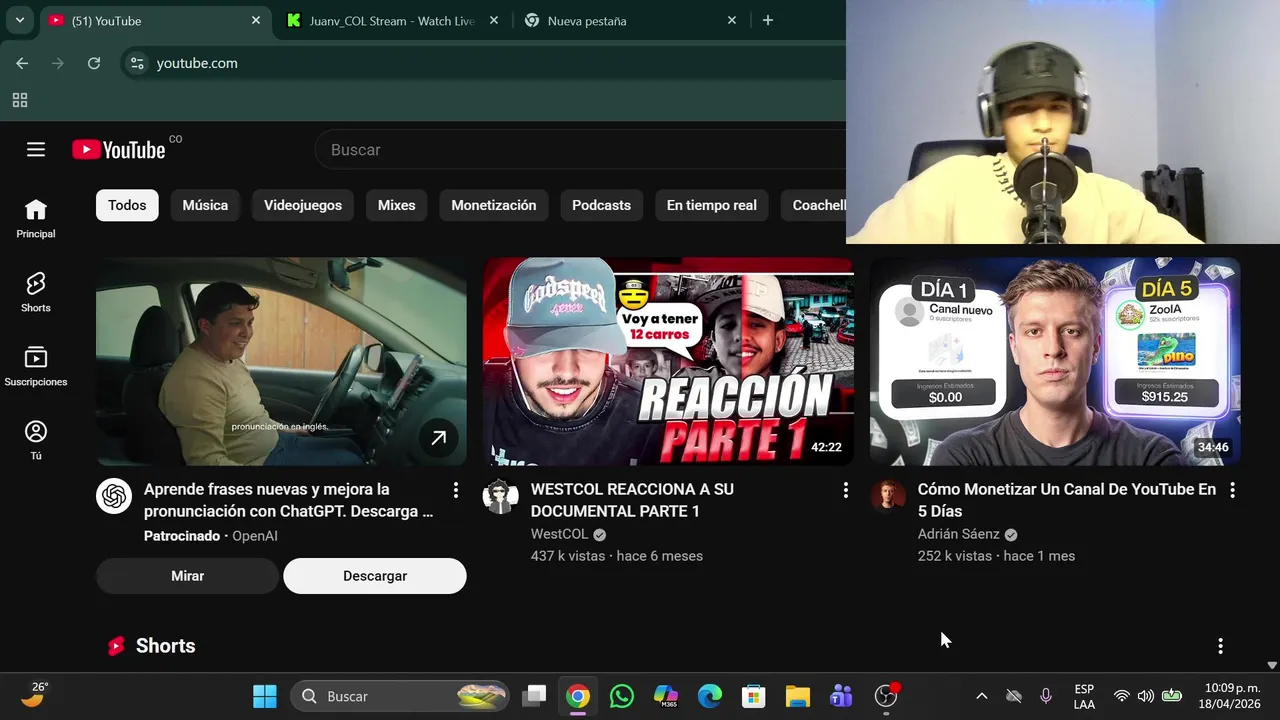Open the volume control in system tray

click(1146, 696)
